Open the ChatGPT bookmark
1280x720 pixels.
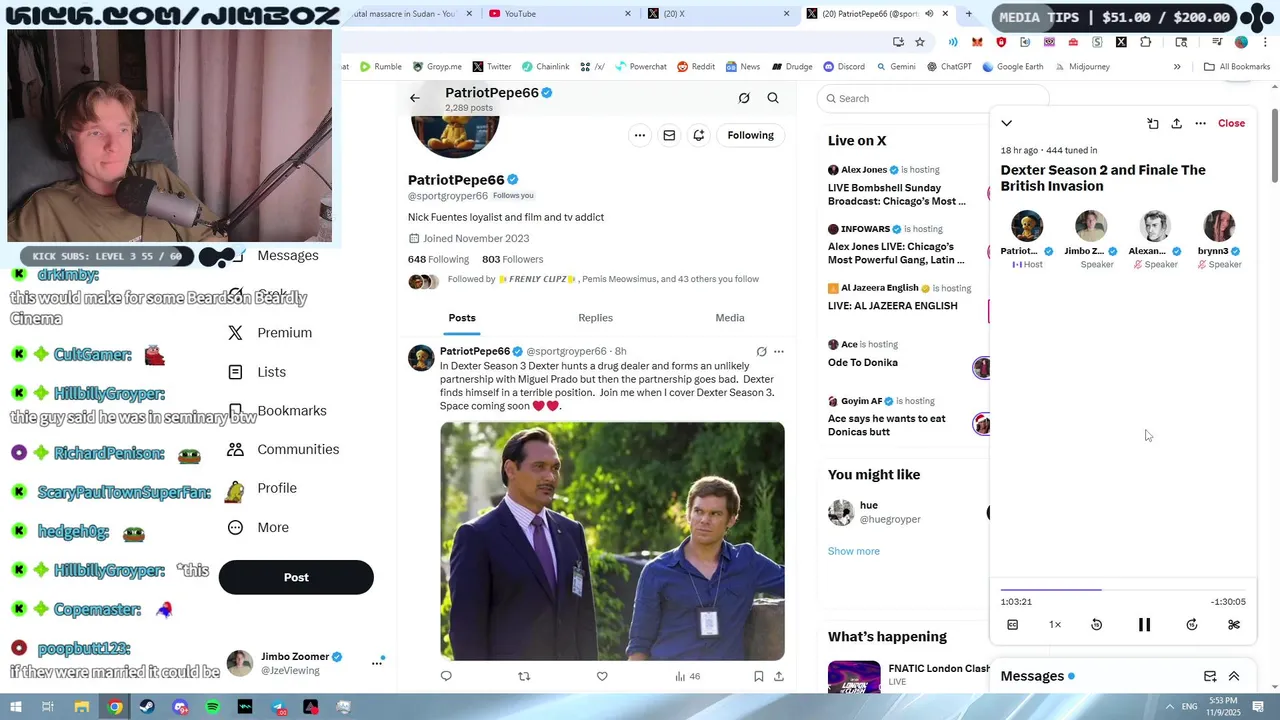[x=949, y=67]
